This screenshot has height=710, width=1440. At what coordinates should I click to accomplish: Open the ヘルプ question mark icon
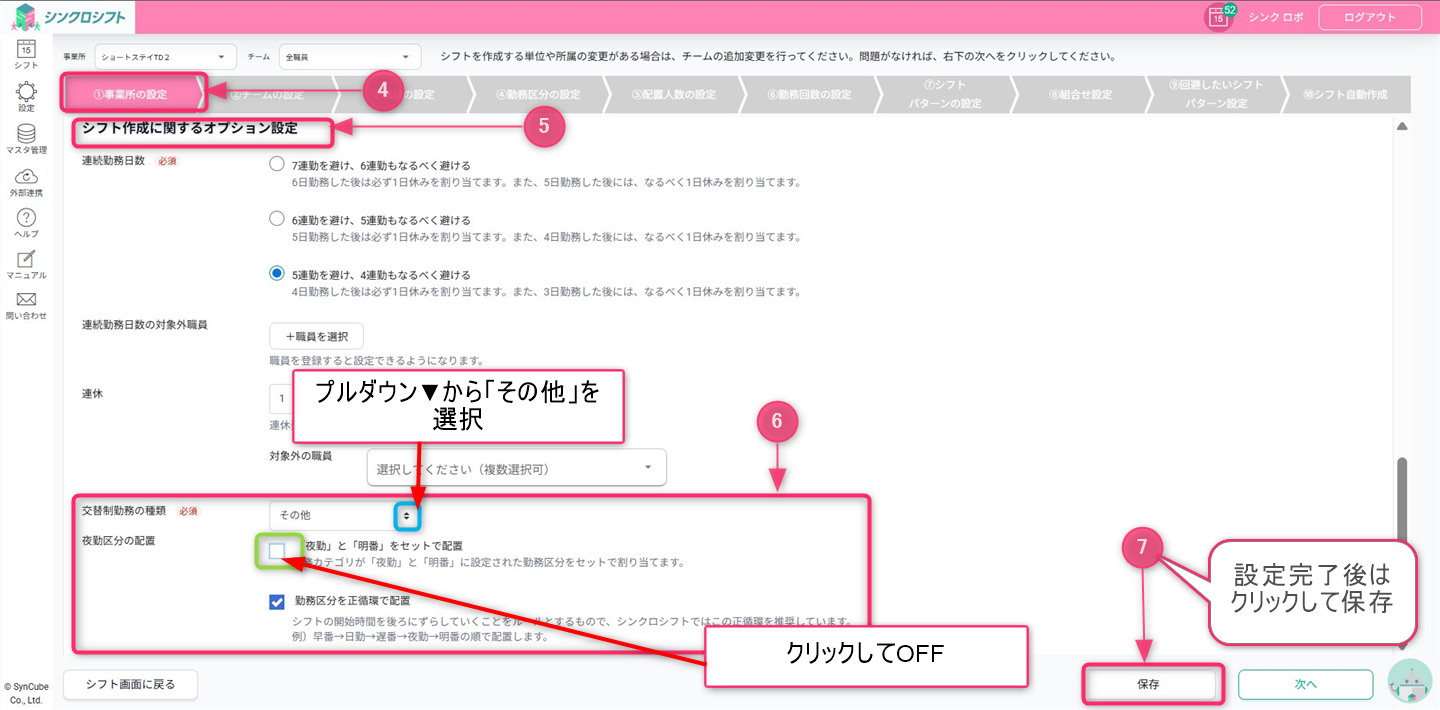tap(26, 218)
